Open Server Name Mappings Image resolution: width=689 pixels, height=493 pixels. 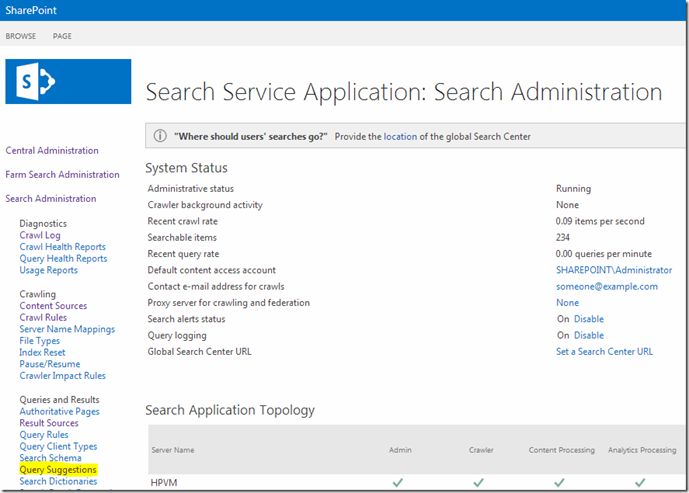67,329
